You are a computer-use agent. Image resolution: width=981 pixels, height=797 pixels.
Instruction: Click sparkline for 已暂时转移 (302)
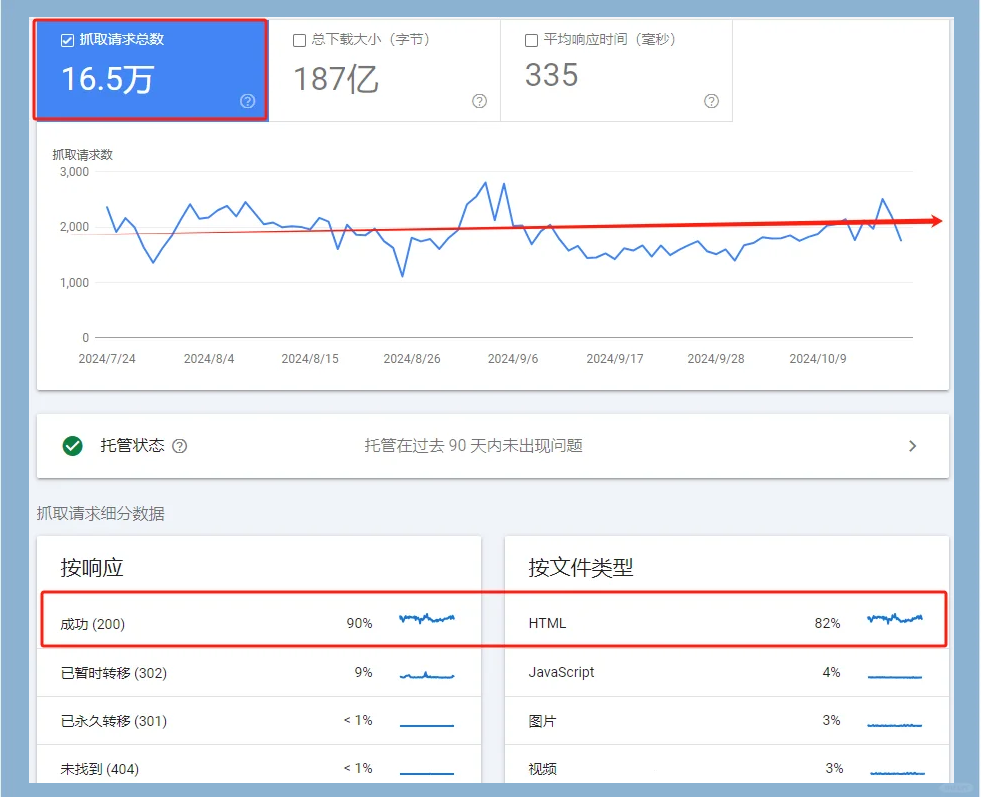(427, 675)
